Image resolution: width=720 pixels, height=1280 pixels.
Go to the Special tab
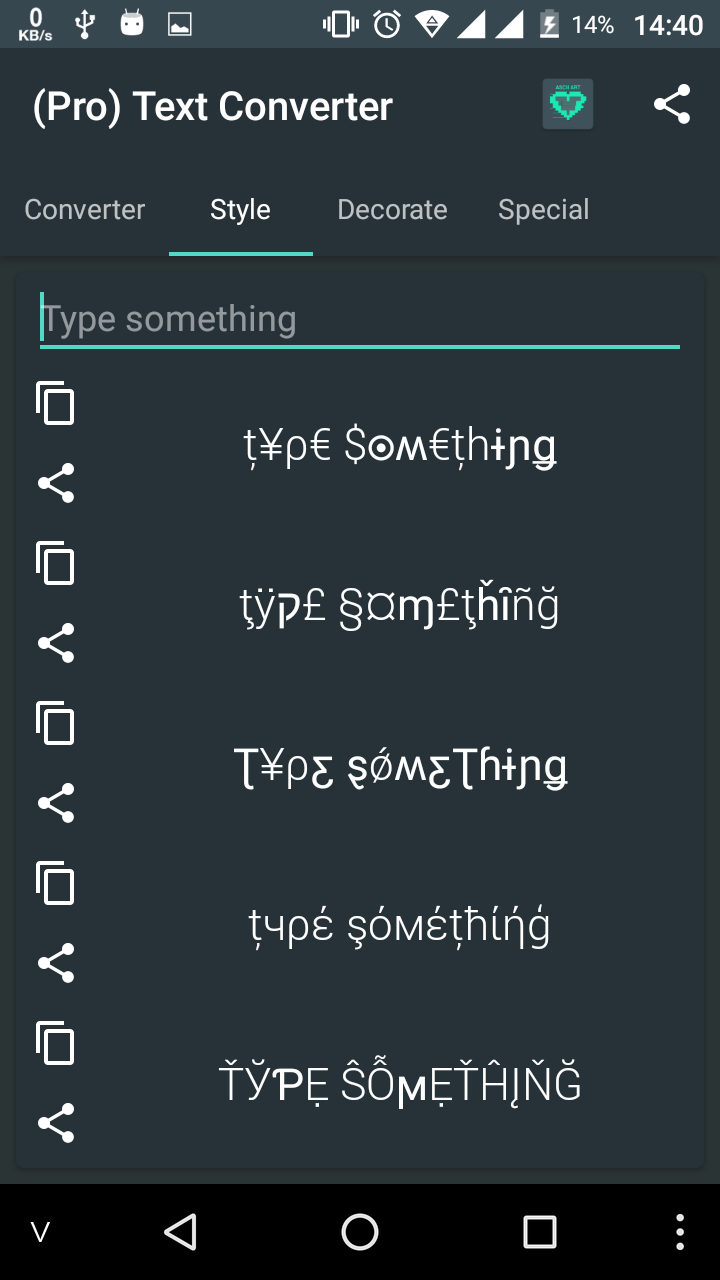(x=543, y=210)
